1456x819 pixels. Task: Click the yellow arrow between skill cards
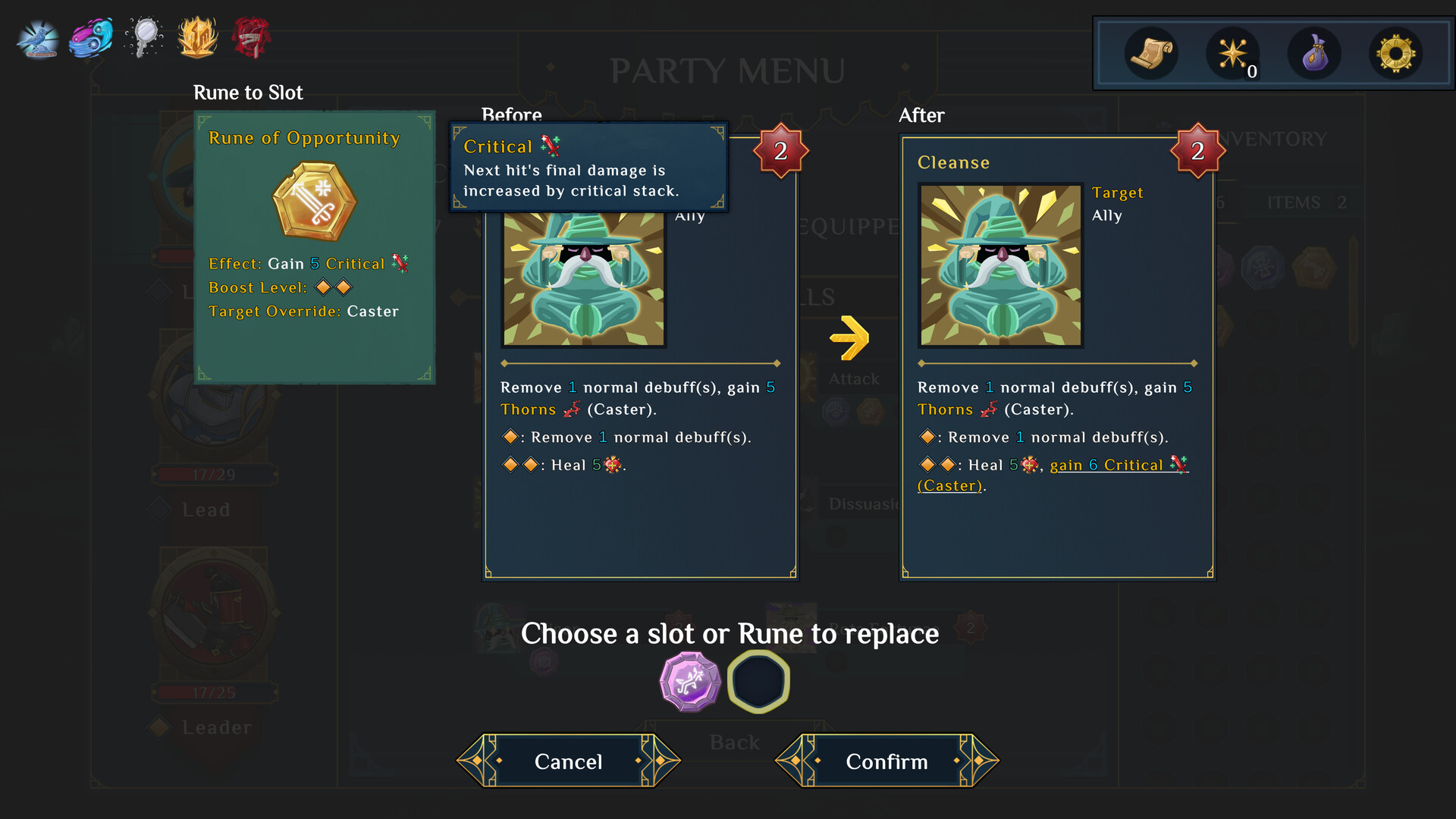(x=849, y=338)
